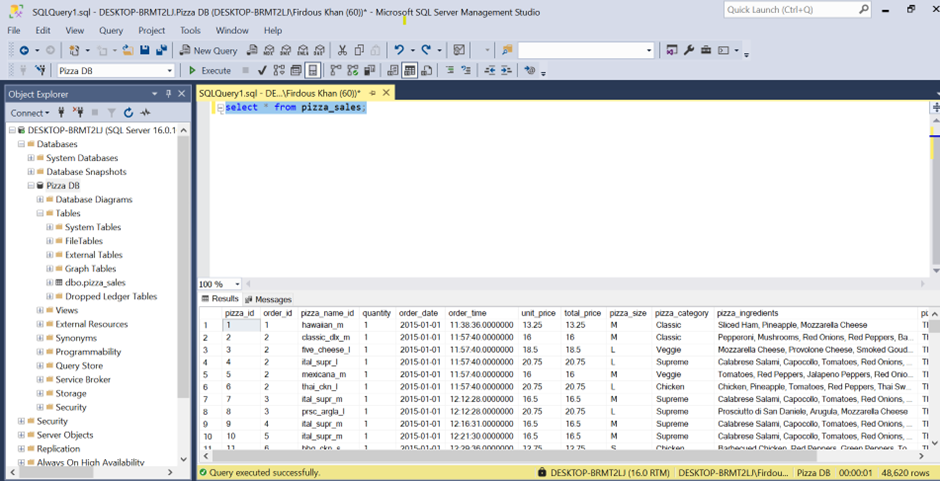Click the Refresh icon in Object Explorer
The image size is (940, 481).
point(128,112)
